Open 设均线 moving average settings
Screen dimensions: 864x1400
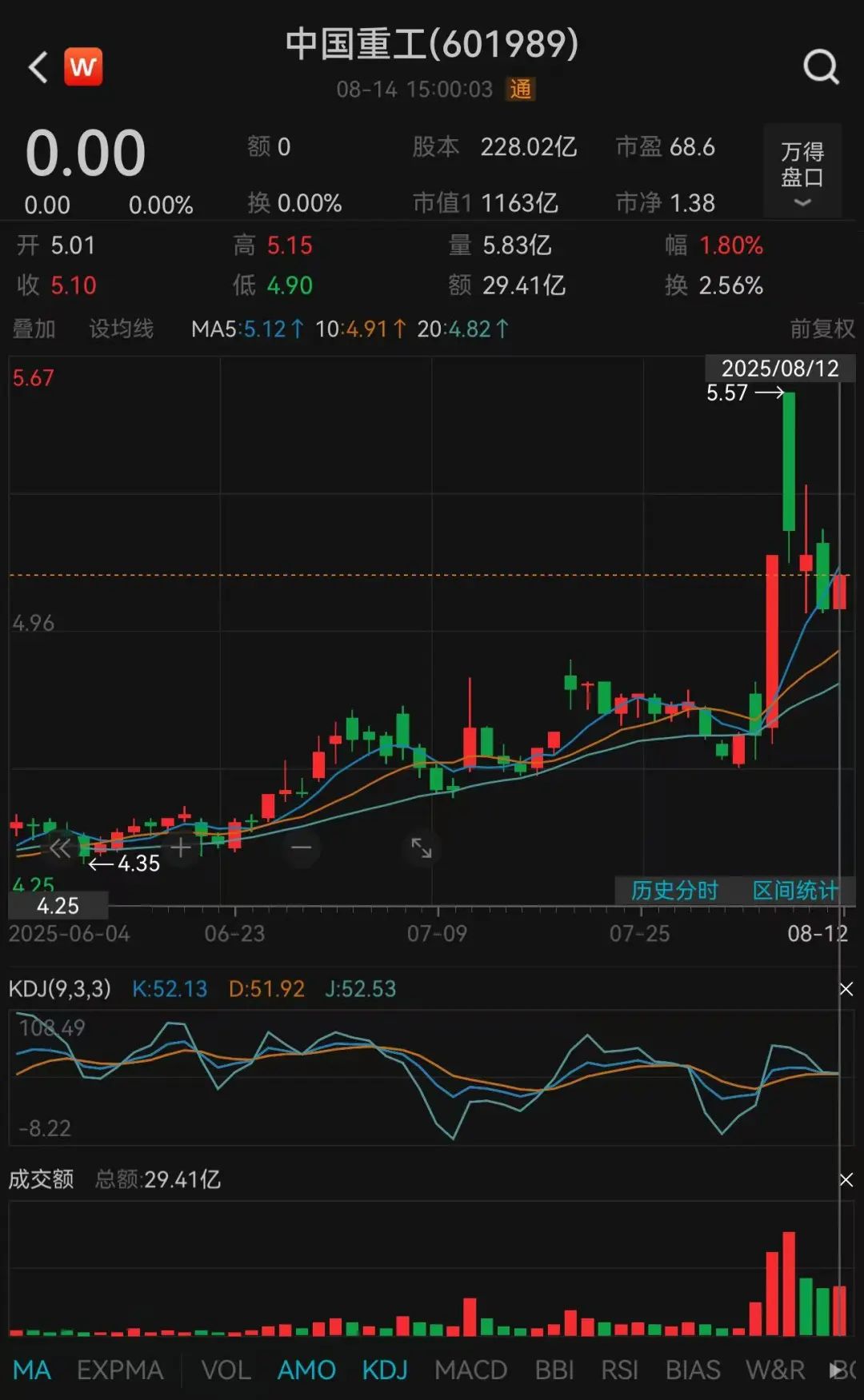[121, 329]
